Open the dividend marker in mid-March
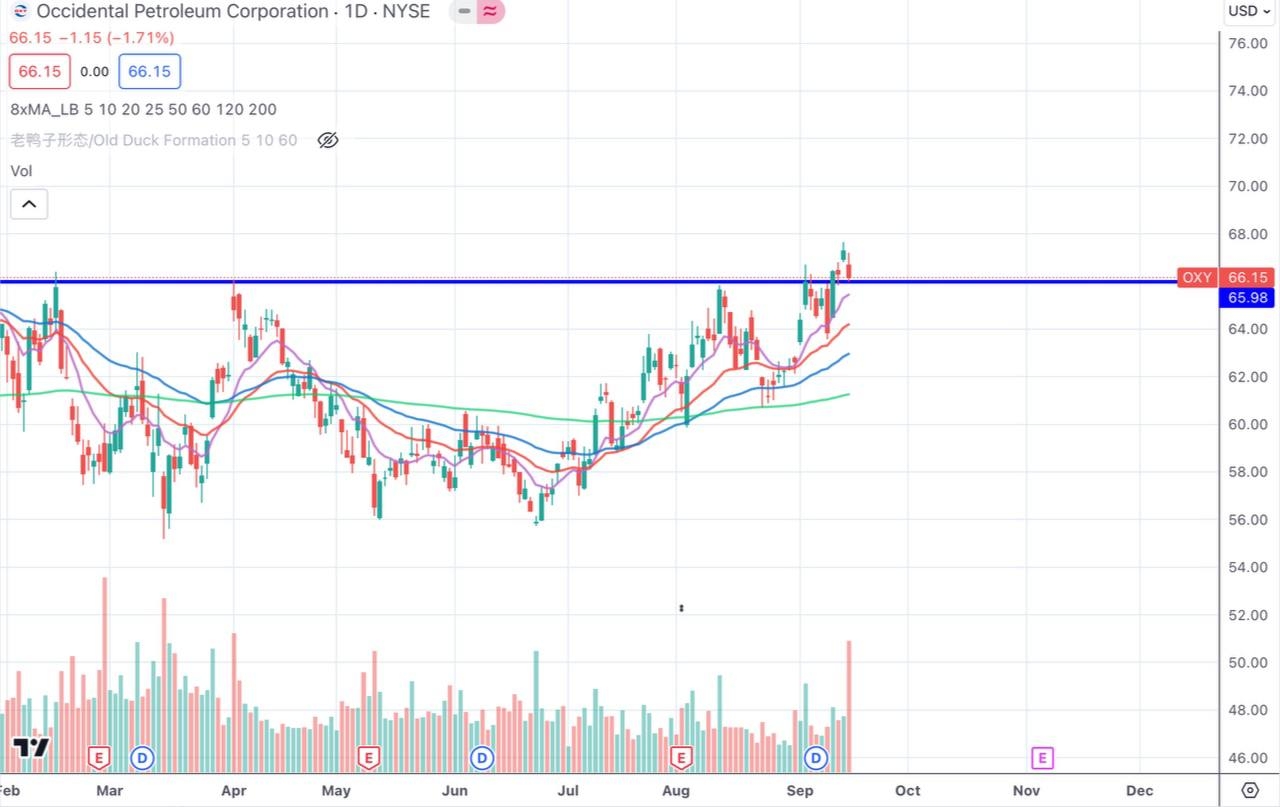 point(142,758)
